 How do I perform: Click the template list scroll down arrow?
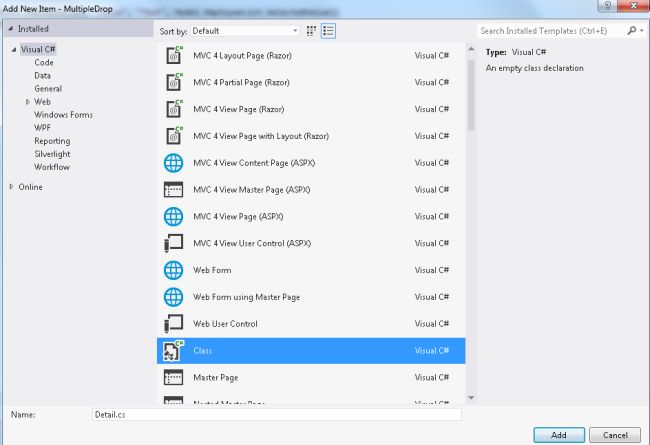point(471,398)
